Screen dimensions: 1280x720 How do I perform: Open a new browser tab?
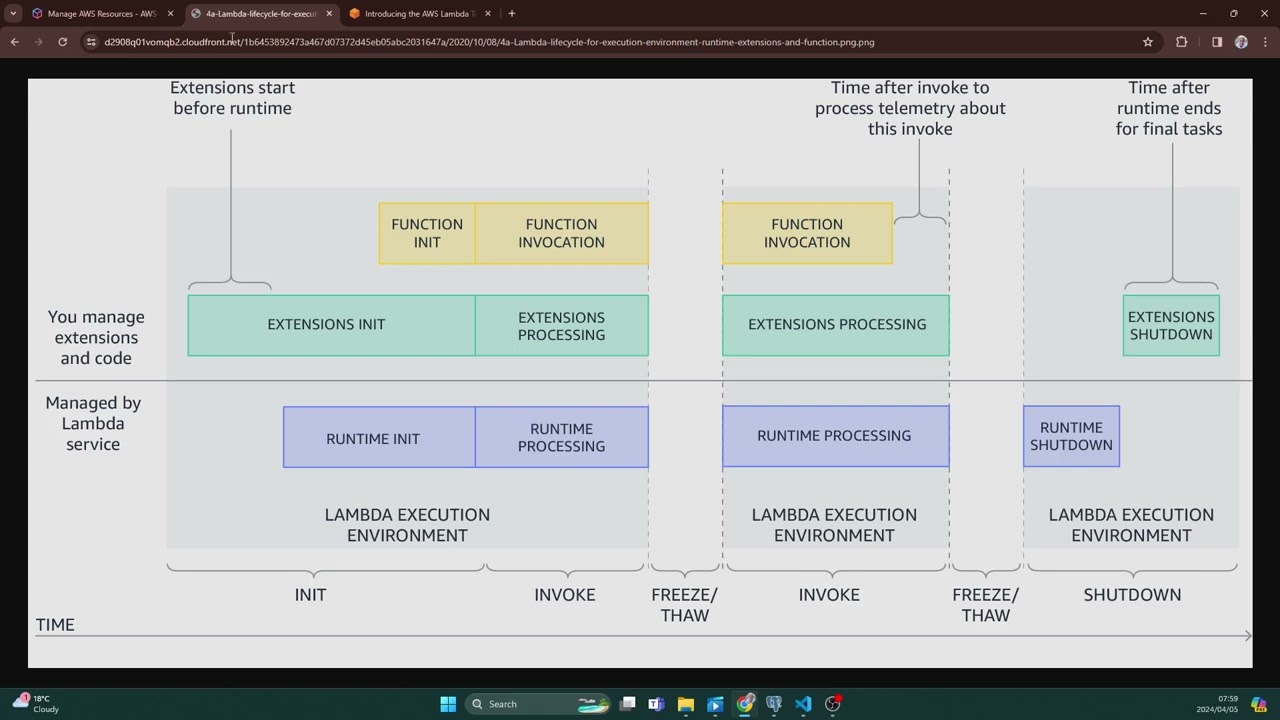(x=512, y=14)
